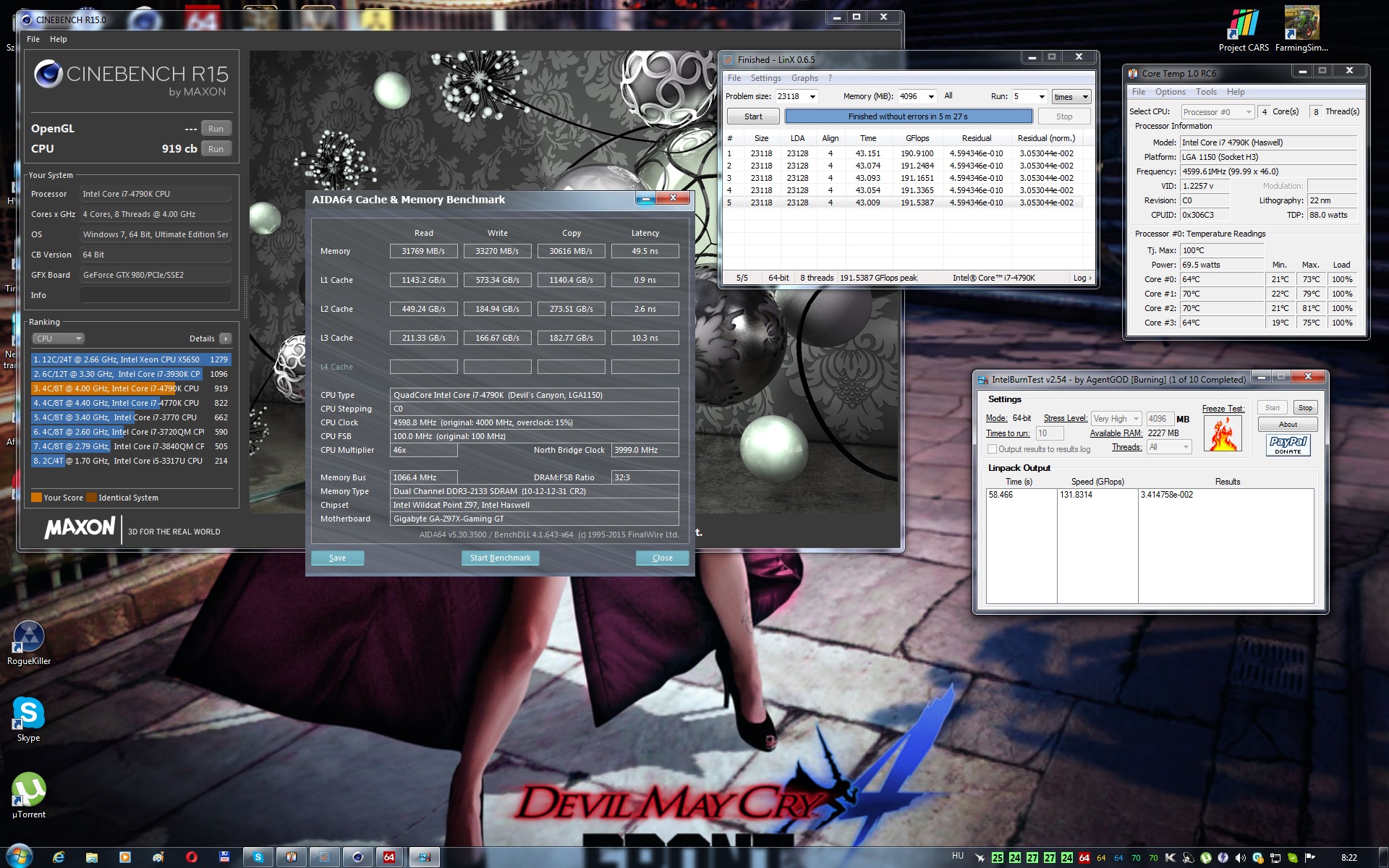Open the Memory (MiB) dropdown in LinX

931,97
